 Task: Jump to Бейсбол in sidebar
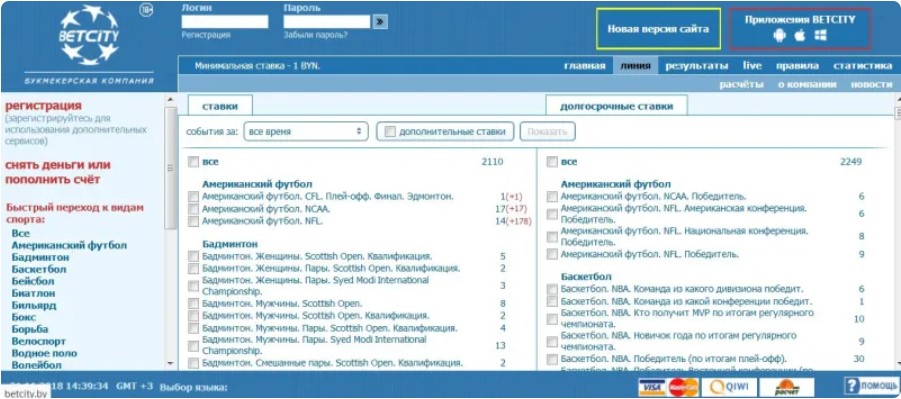(x=33, y=282)
